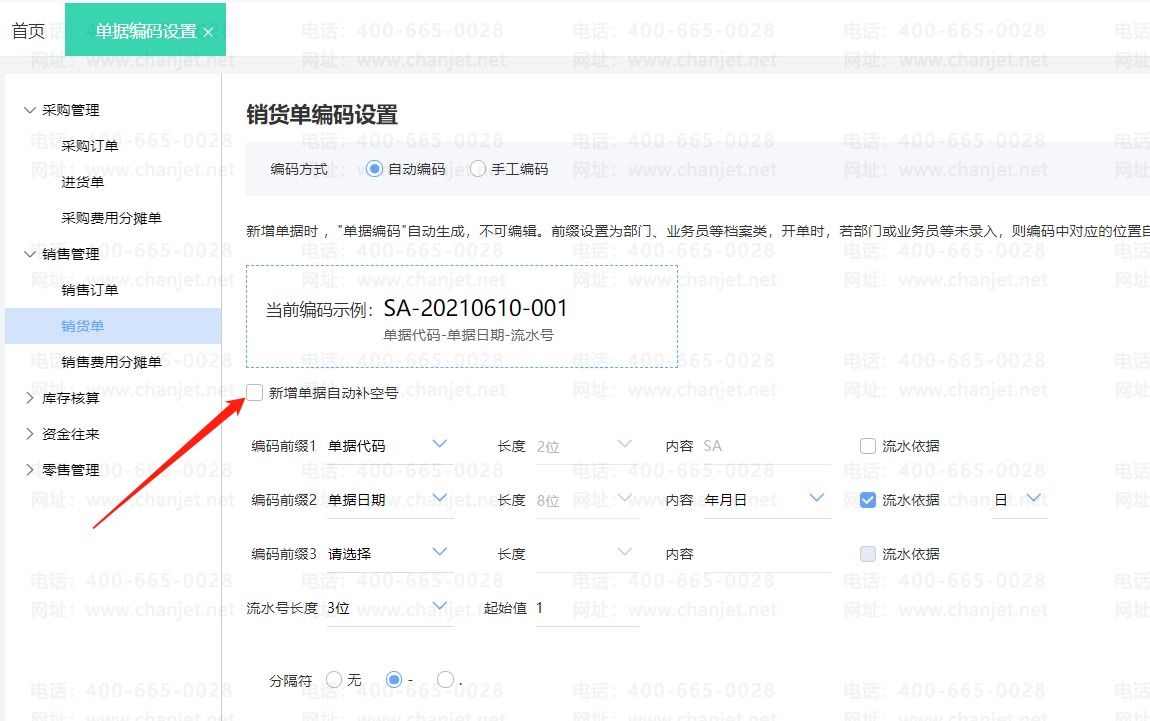Open the 2位 length dropdown
Image resolution: width=1150 pixels, height=721 pixels.
[586, 446]
